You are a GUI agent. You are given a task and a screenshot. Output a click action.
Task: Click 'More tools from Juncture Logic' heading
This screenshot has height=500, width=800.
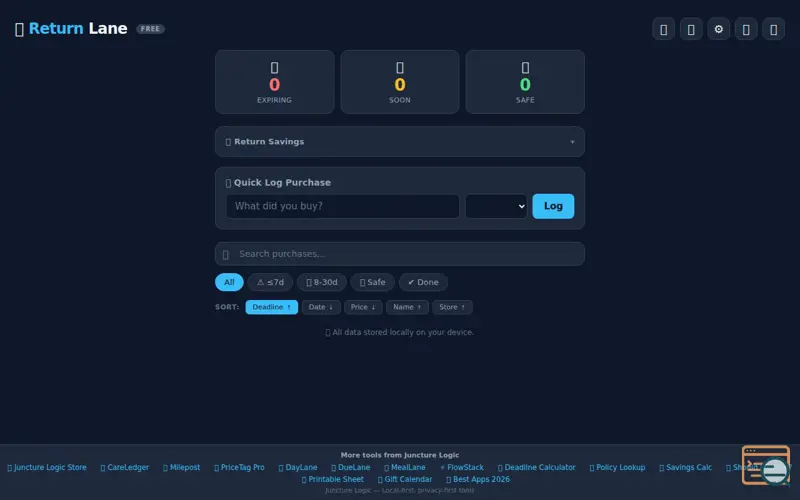(x=399, y=455)
